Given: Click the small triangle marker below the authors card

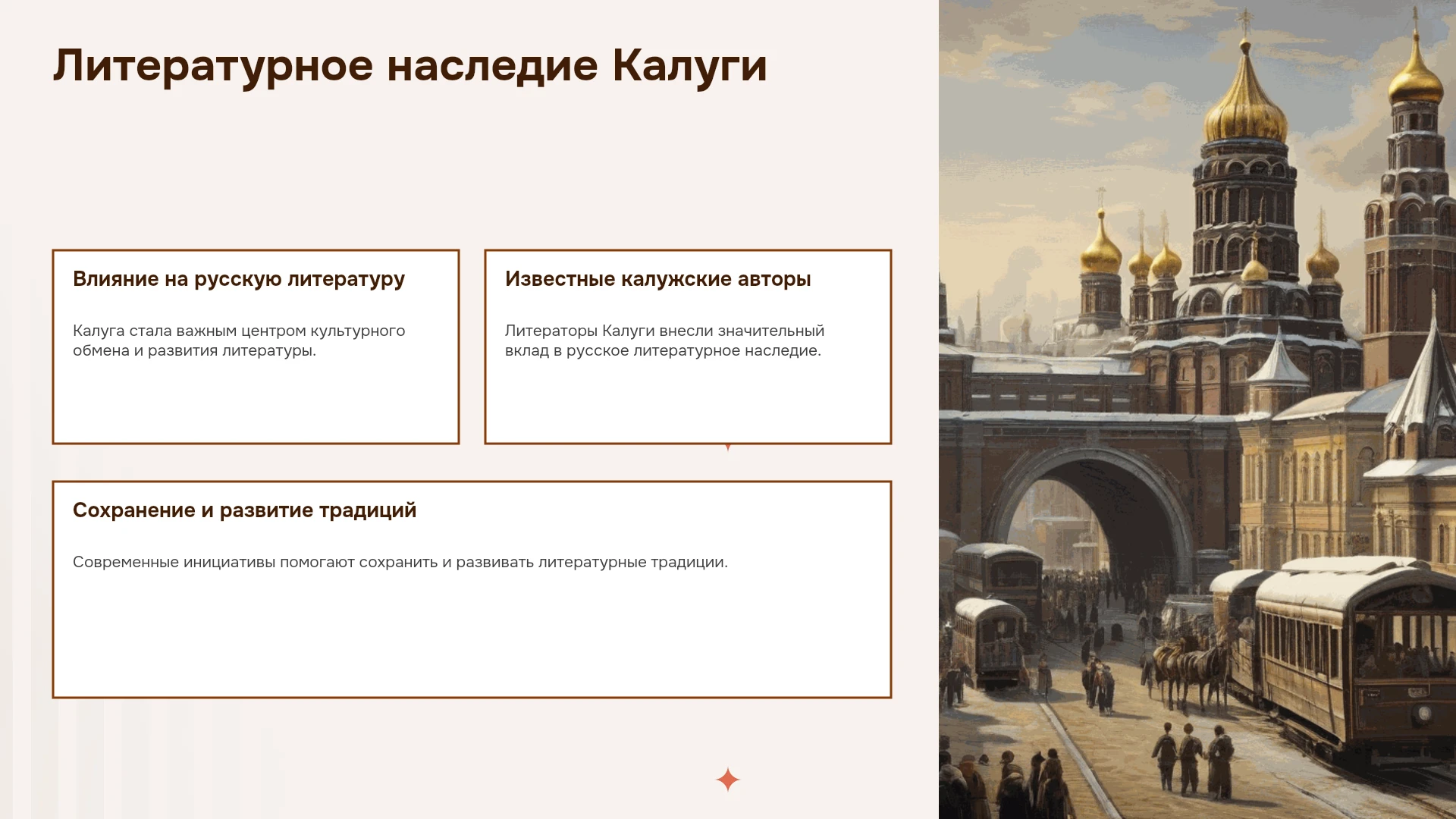Looking at the screenshot, I should tap(728, 447).
